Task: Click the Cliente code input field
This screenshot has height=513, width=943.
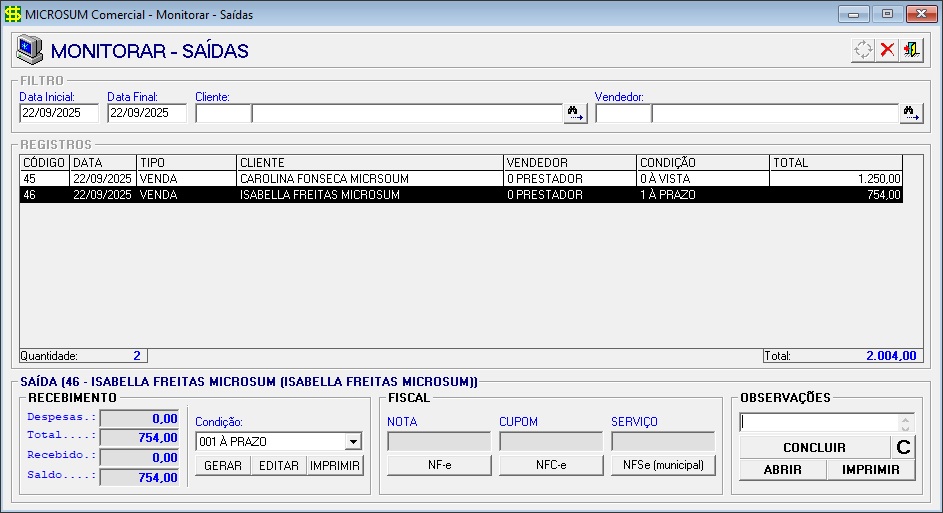Action: pos(223,113)
